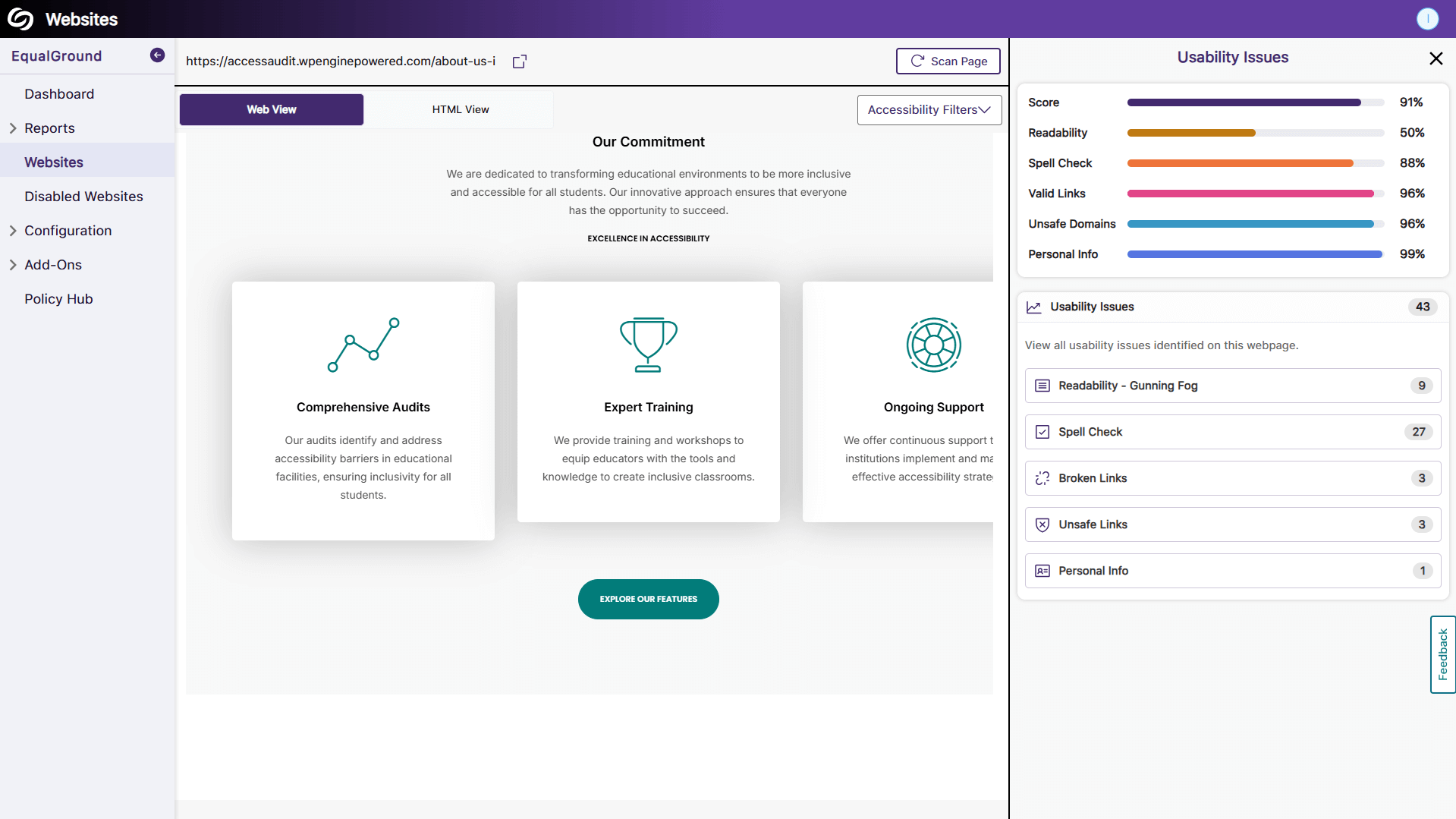Click the 91% Score value
Viewport: 1456px width, 819px height.
tap(1411, 102)
